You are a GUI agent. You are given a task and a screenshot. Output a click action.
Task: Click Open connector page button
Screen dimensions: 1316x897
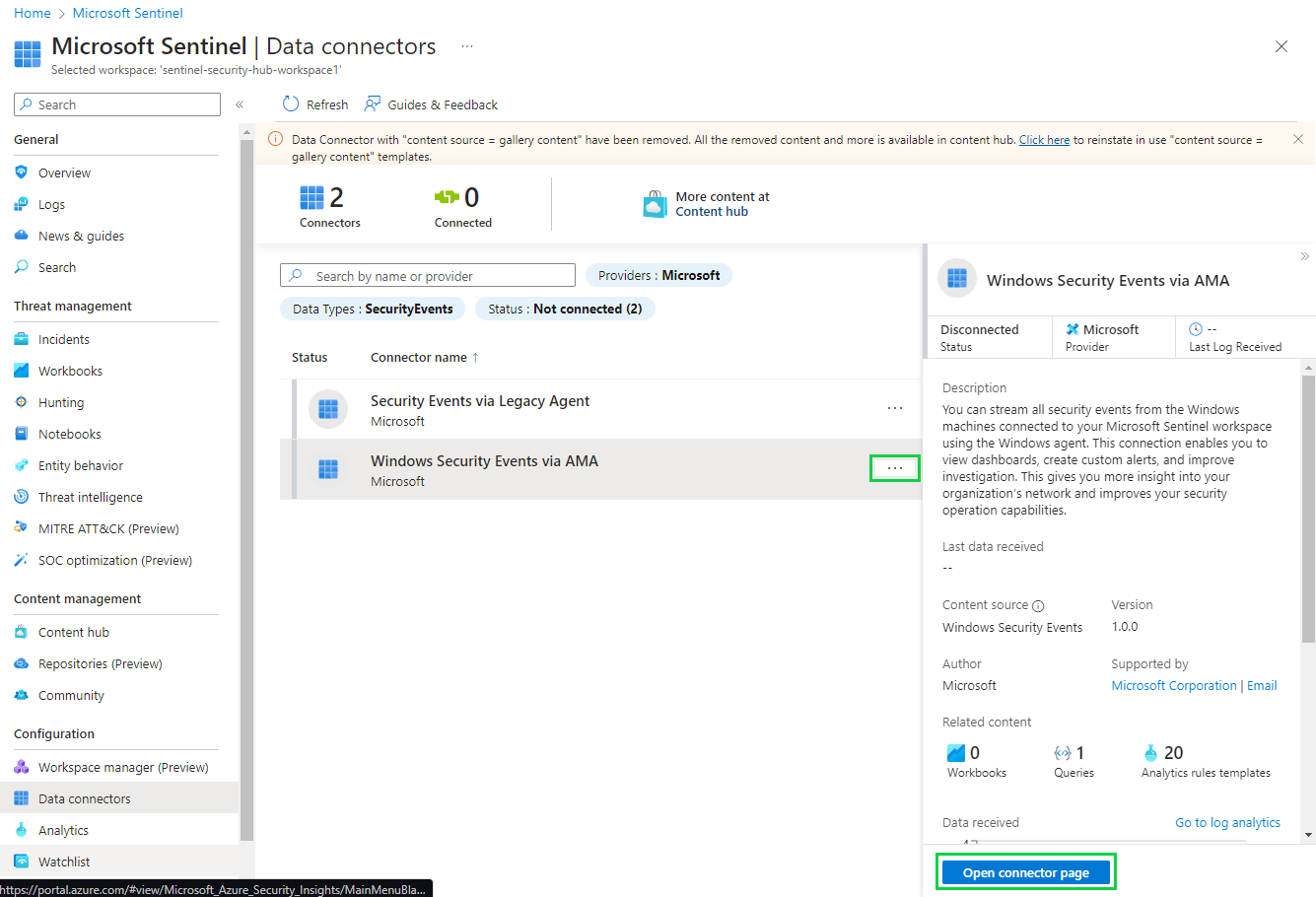[1025, 872]
